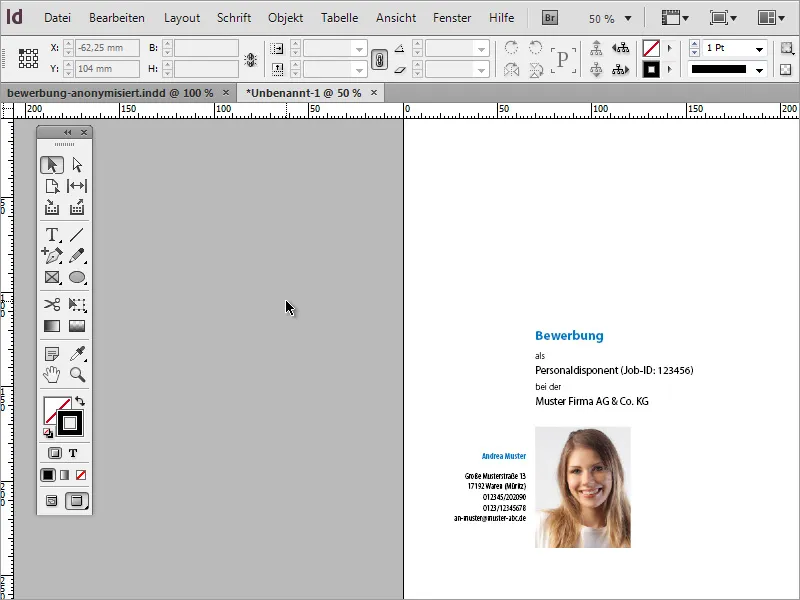
Task: Select the Content Placer tool
Action: tap(77, 207)
